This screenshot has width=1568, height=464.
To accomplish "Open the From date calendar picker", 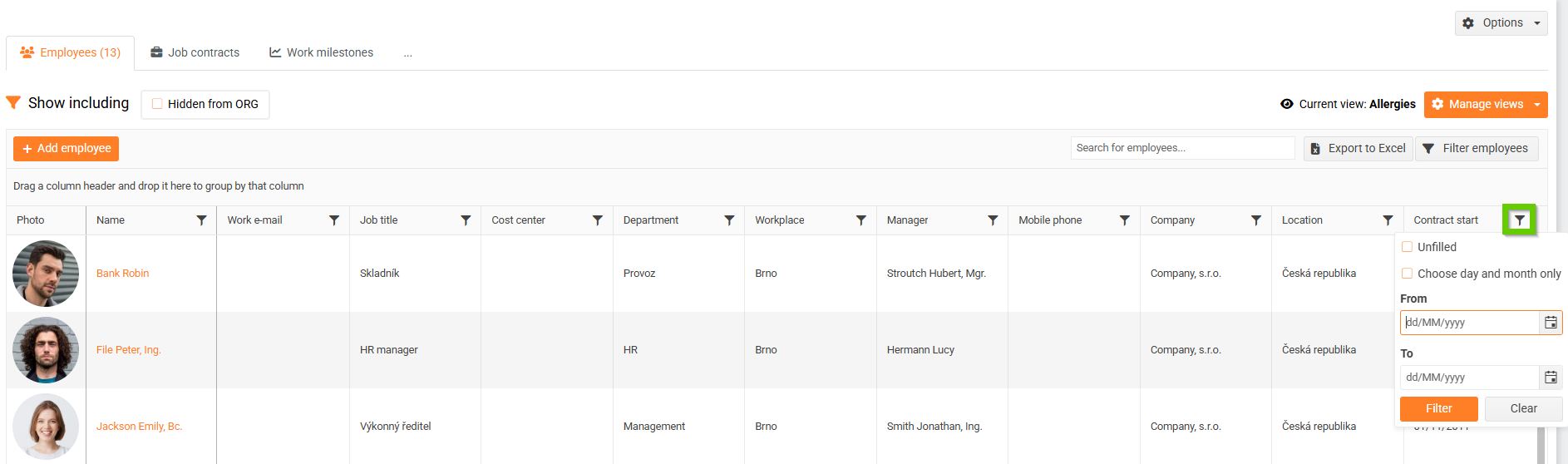I will [x=1551, y=323].
